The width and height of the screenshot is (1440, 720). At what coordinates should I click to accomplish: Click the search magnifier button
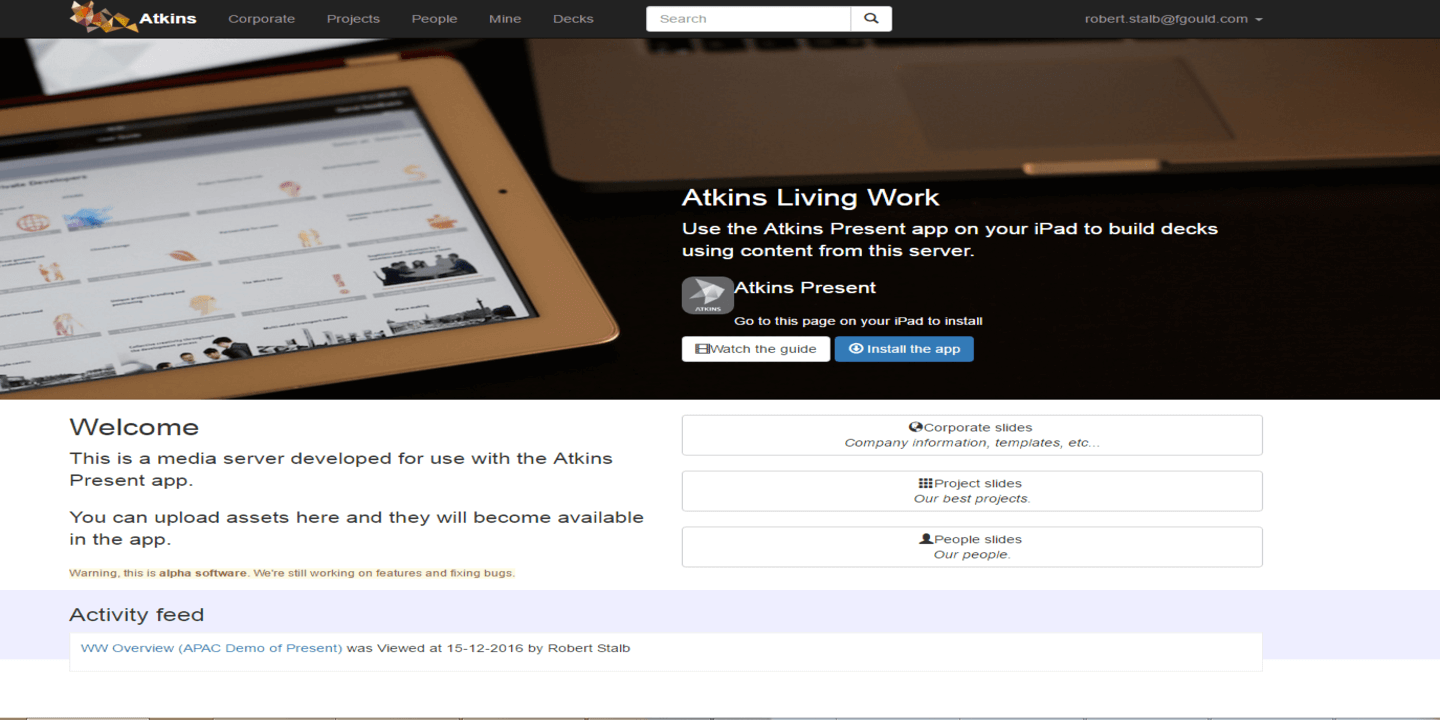click(x=871, y=18)
